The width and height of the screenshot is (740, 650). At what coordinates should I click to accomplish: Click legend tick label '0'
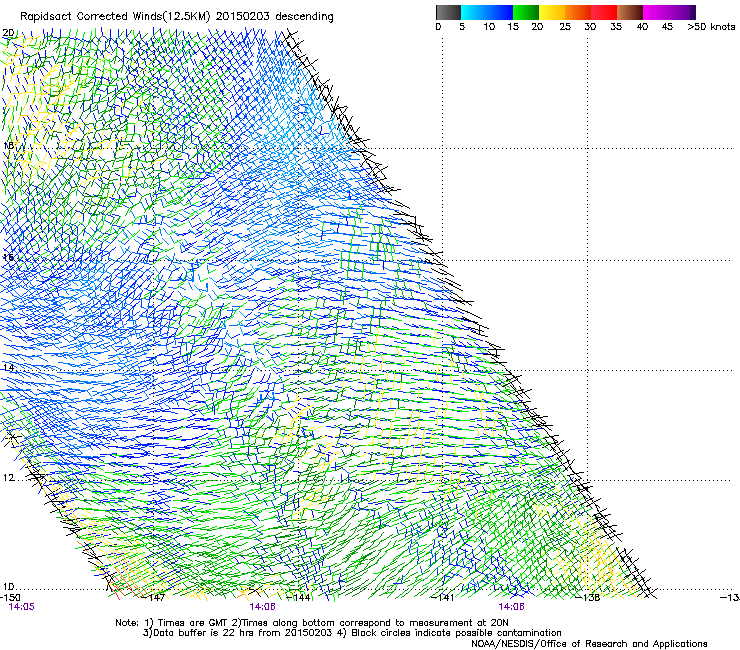[438, 27]
